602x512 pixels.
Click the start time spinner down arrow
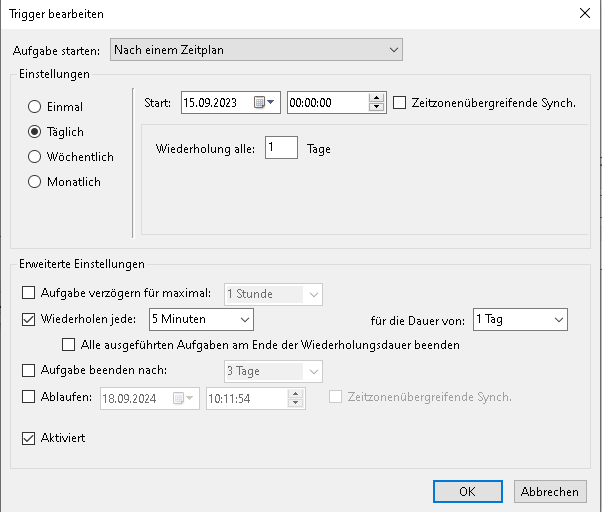pyautogui.click(x=377, y=107)
